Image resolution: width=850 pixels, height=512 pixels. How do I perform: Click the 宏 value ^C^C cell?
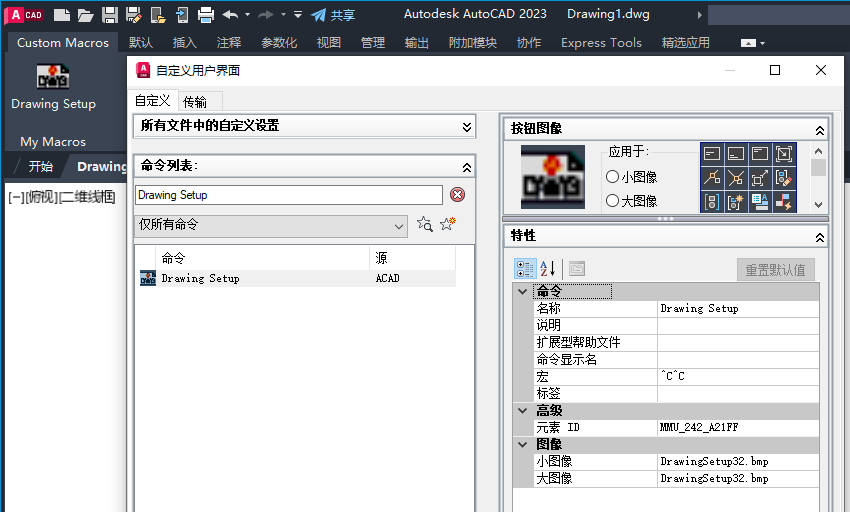point(738,376)
